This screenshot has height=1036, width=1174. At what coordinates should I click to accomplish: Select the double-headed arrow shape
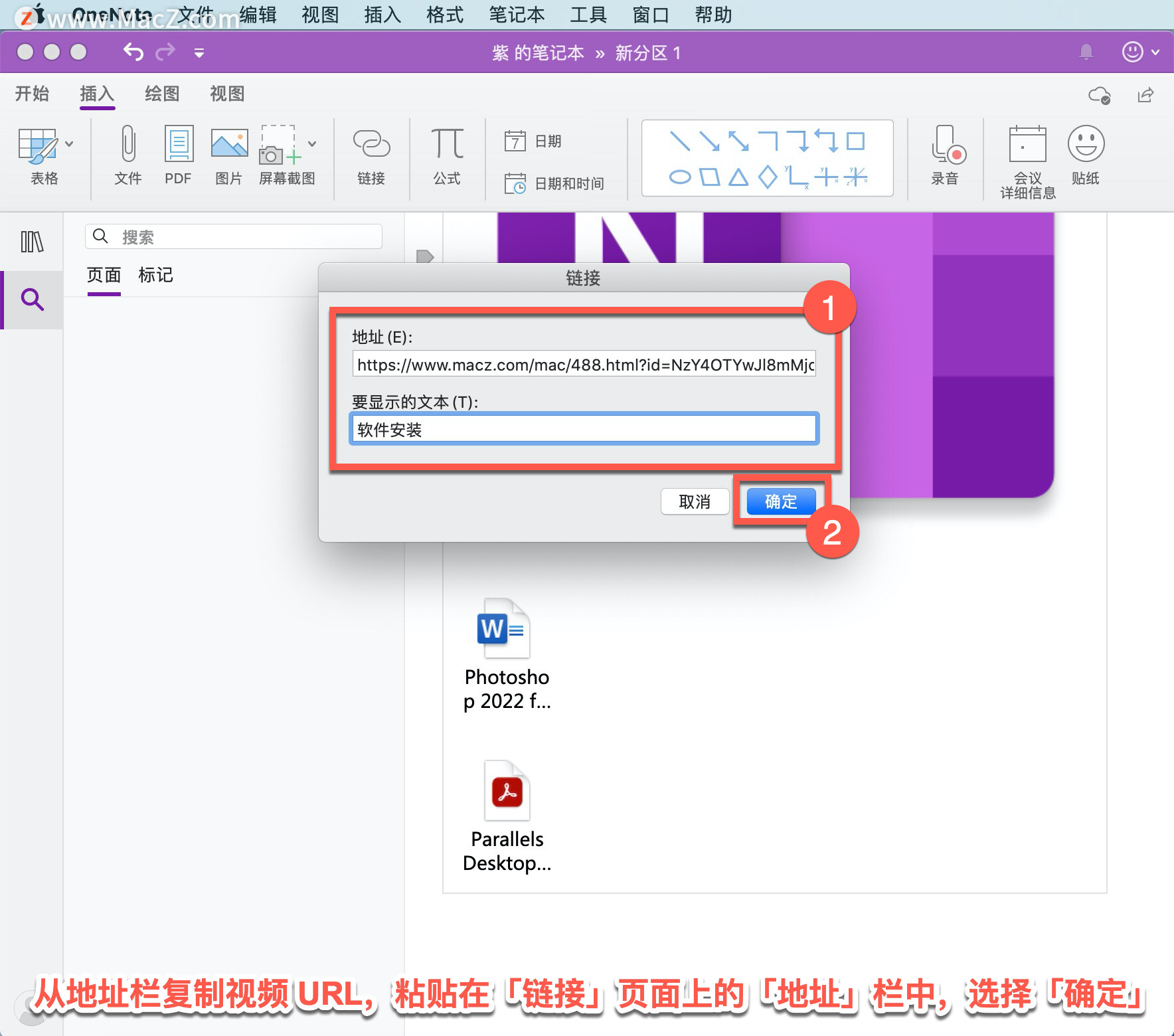coord(738,141)
